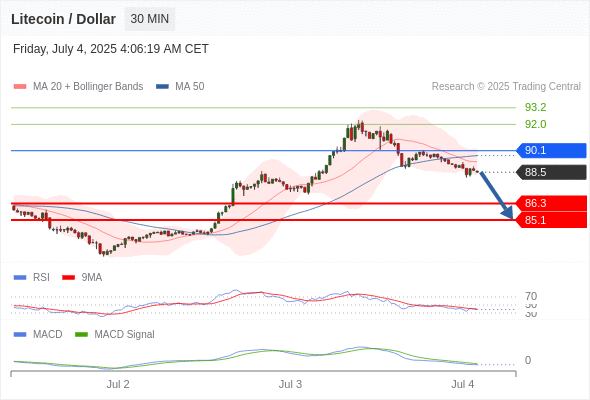Click the green MACD Signal legend swatch
Image resolution: width=590 pixels, height=400 pixels.
tap(81, 335)
